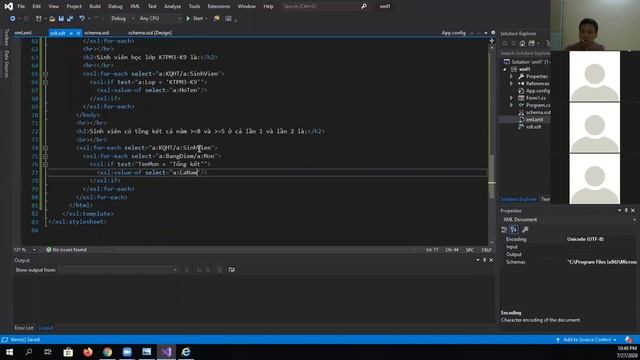Screen dimensions: 640x360
Task: Click Add to Source Control button
Action: coord(586,340)
